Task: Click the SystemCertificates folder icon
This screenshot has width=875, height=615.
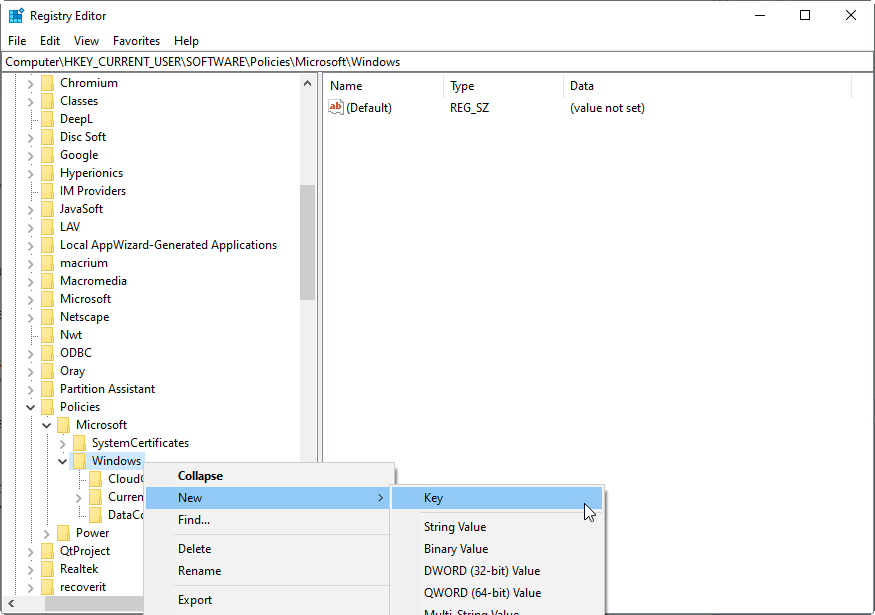Action: [x=80, y=443]
